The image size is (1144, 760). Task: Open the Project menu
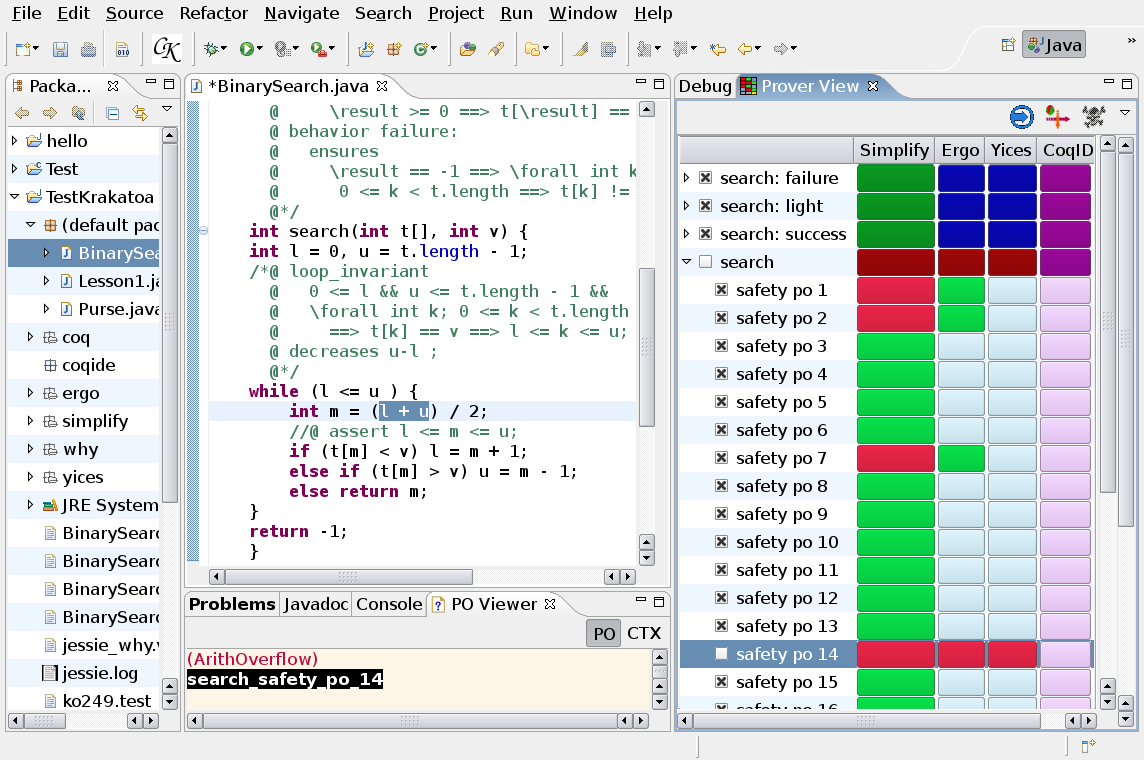tap(455, 13)
